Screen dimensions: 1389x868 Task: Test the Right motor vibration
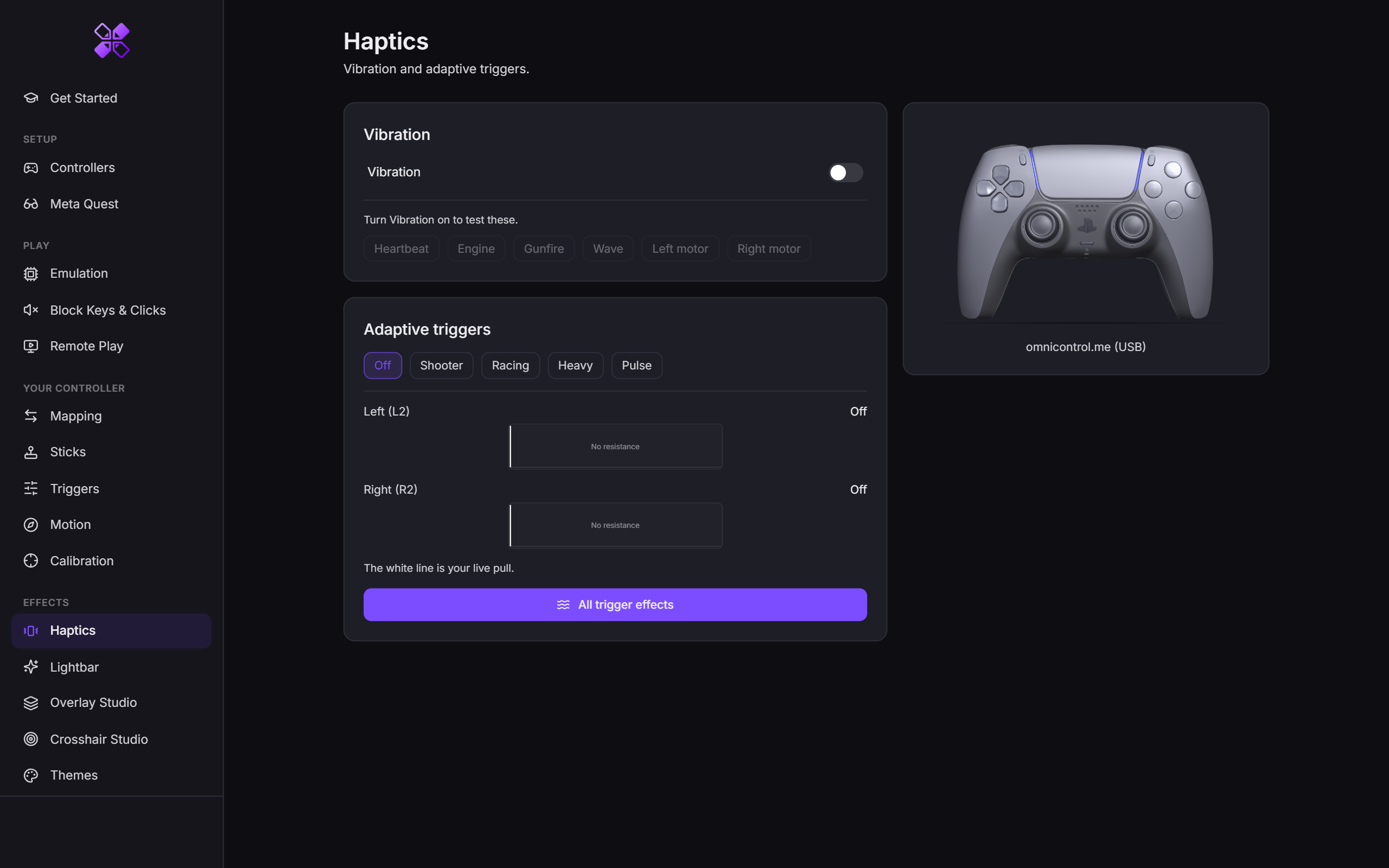tap(768, 248)
